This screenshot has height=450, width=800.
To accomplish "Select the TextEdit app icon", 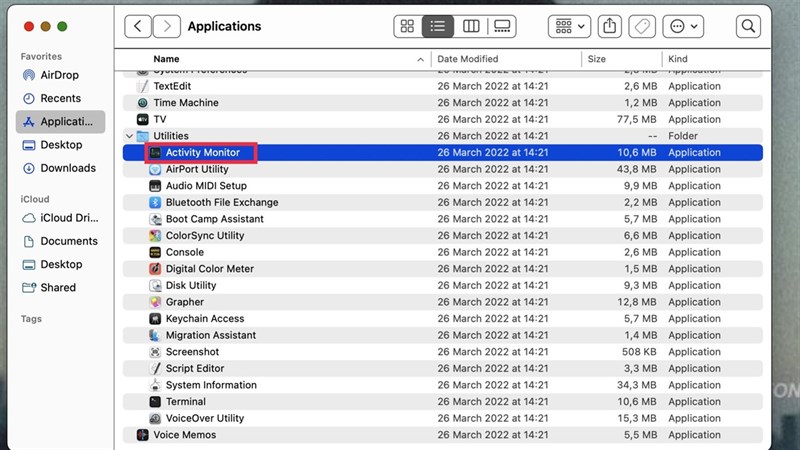I will coord(143,86).
